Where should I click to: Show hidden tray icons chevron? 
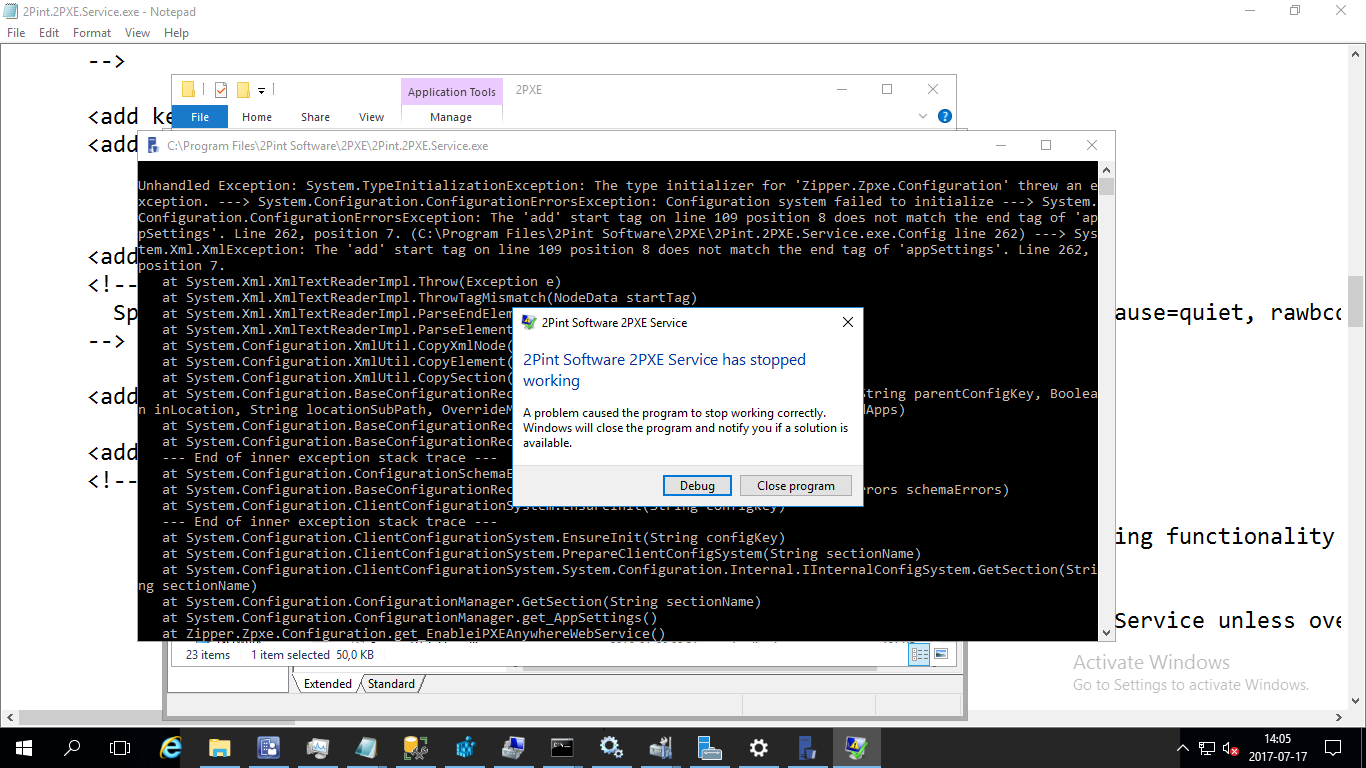click(x=1184, y=748)
